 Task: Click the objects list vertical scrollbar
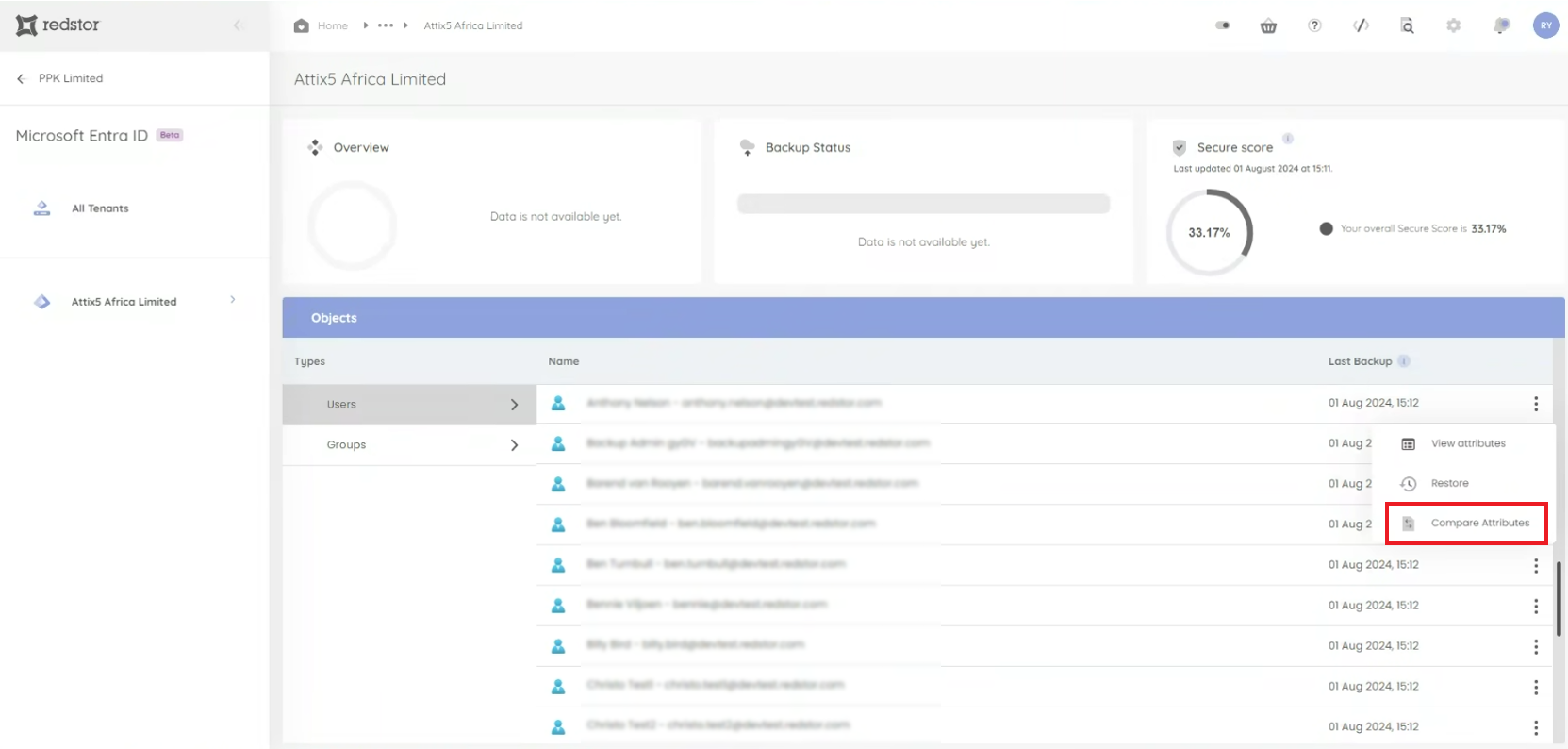pyautogui.click(x=1559, y=599)
